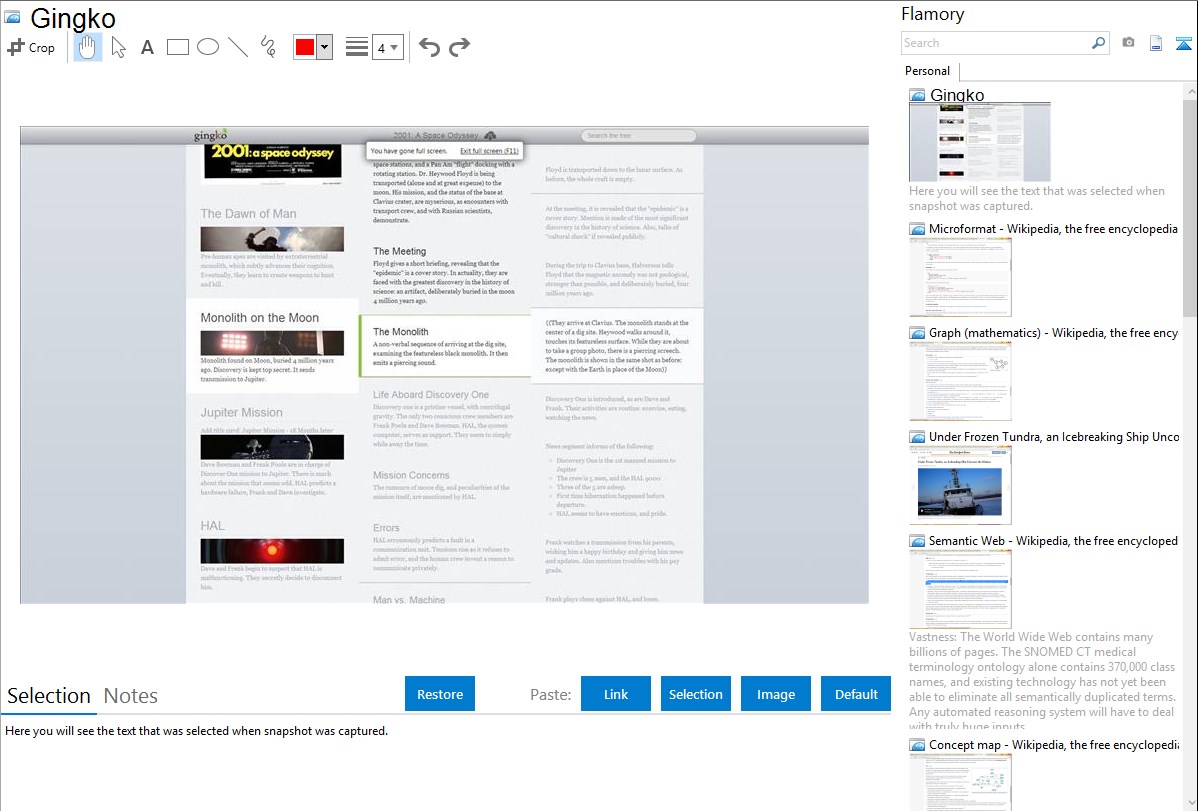Pick the ellipse drawing tool
Screen dimensions: 1198x811
[208, 47]
